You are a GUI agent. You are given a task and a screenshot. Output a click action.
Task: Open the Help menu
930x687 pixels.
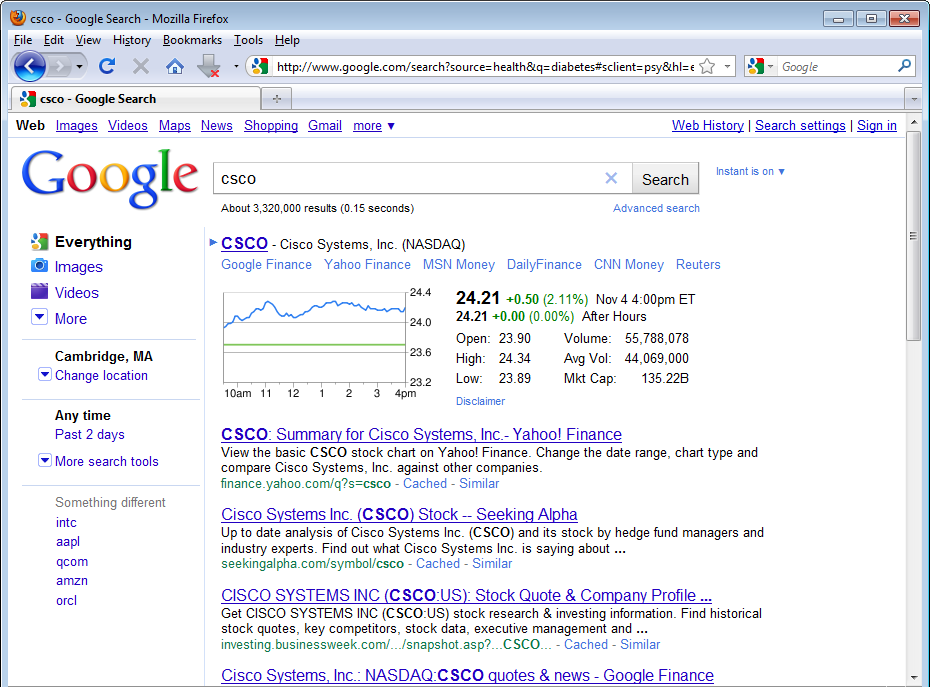(287, 40)
